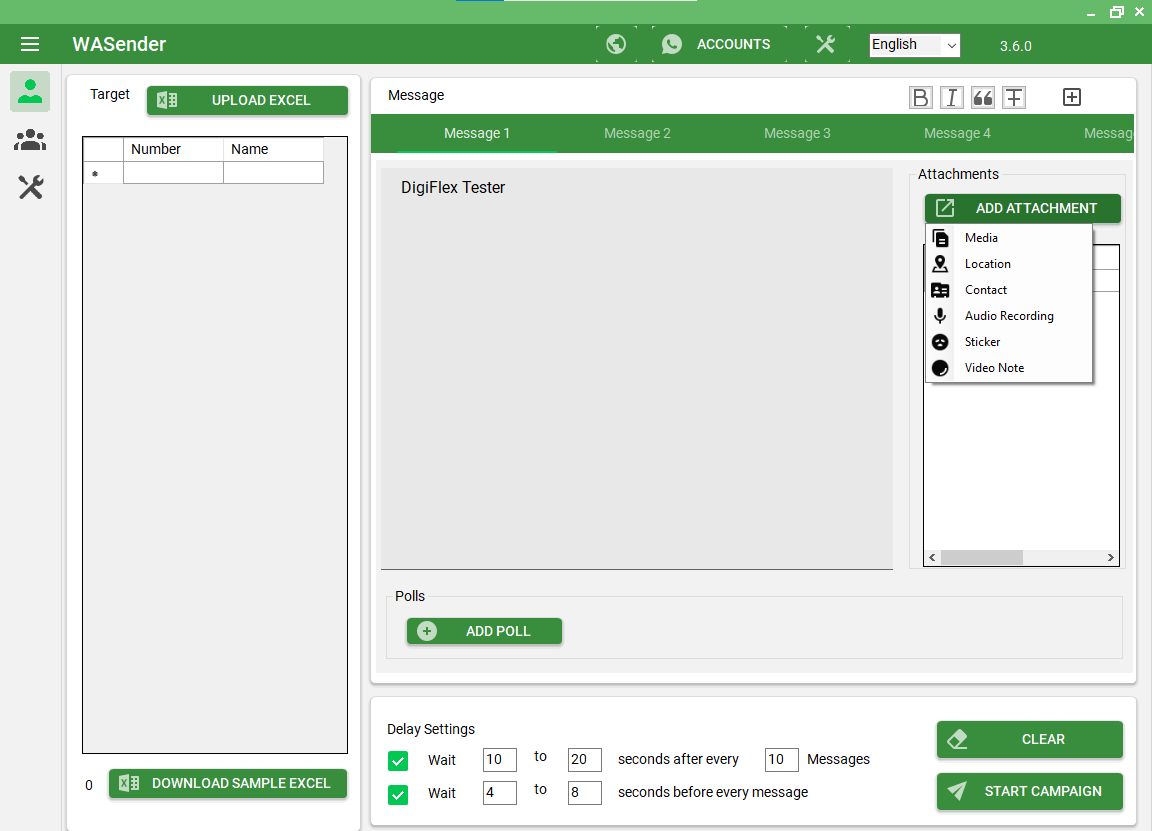Open tools via the header wrench icon
This screenshot has height=831, width=1152.
(826, 44)
